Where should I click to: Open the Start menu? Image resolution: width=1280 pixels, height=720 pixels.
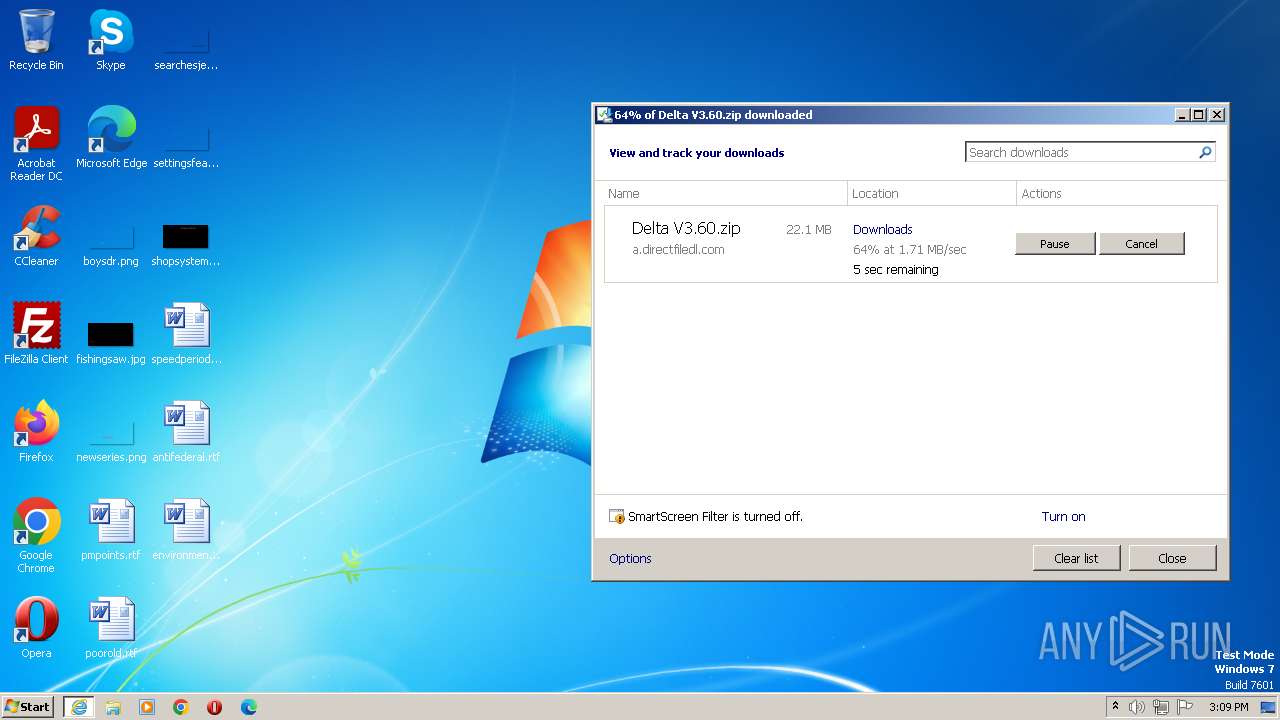coord(28,707)
